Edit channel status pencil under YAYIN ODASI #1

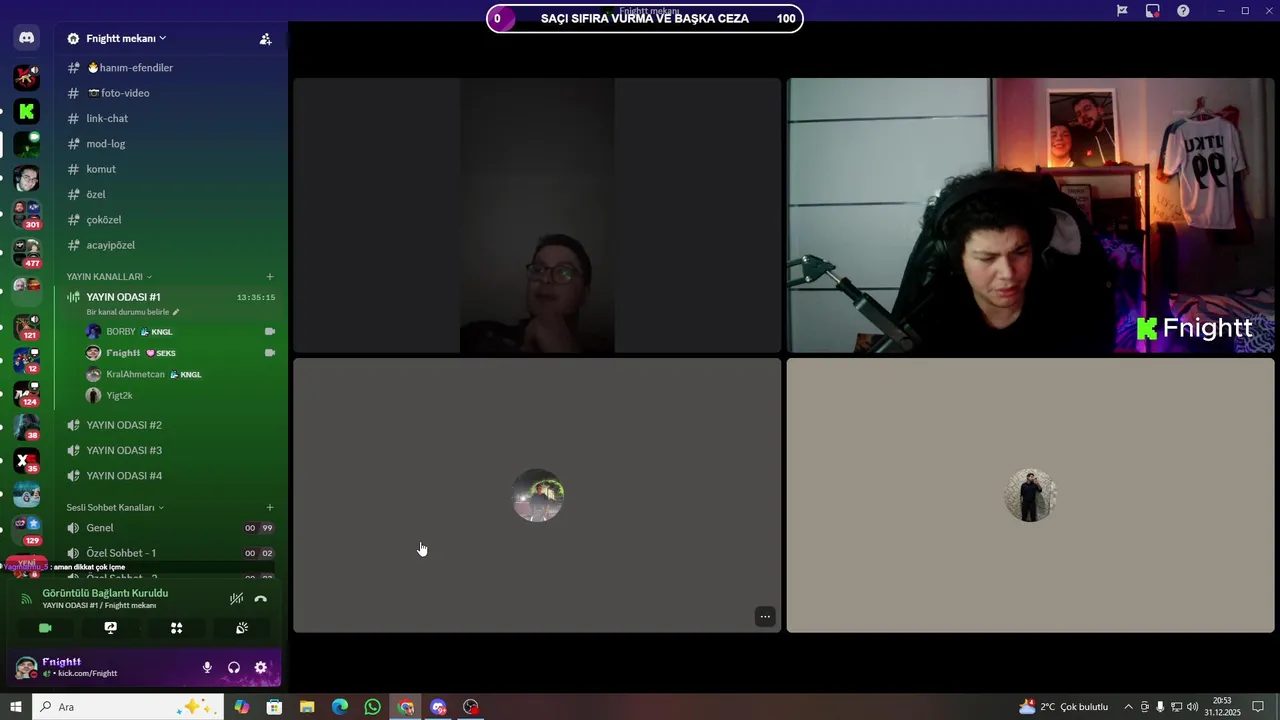point(176,312)
